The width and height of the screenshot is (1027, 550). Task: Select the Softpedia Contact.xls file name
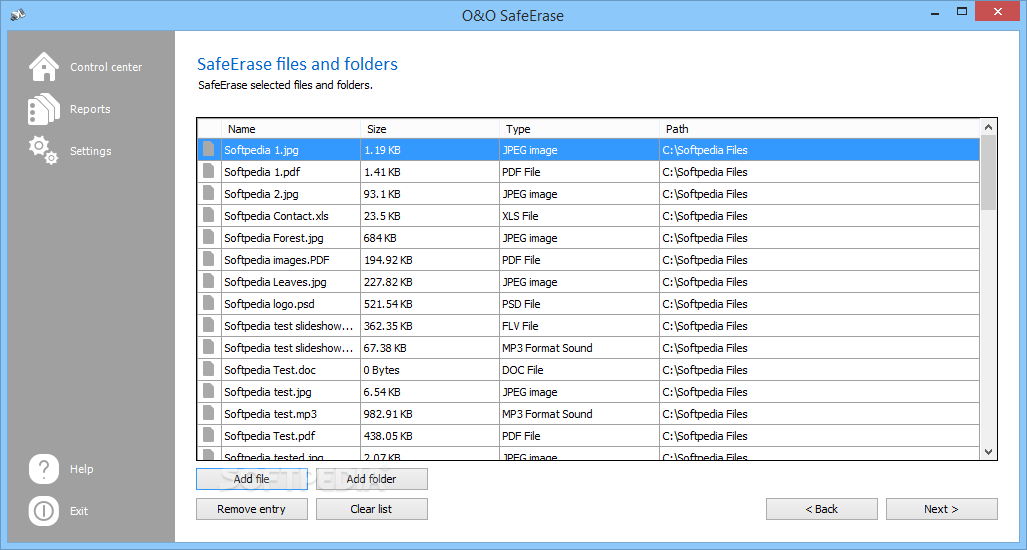click(x=276, y=216)
